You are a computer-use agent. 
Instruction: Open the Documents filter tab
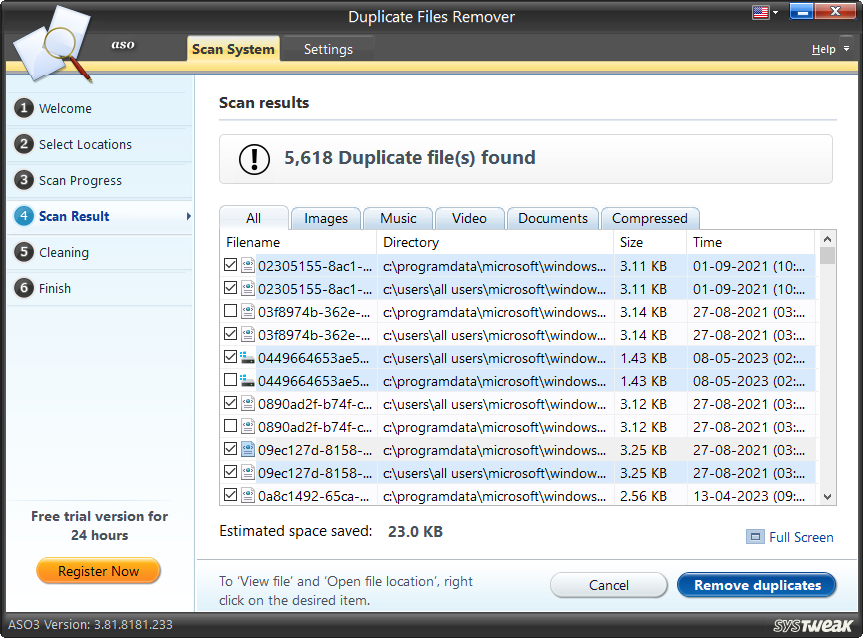click(x=552, y=217)
